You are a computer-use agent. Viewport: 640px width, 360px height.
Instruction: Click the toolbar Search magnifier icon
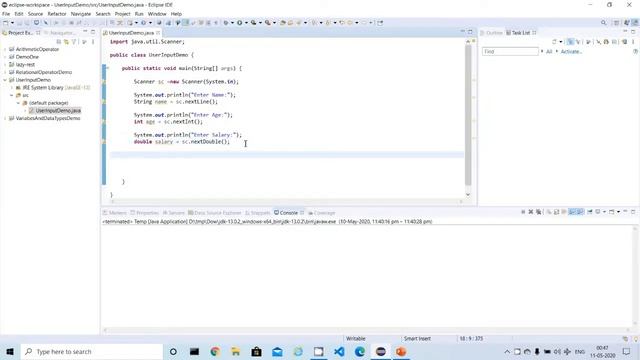[603, 23]
